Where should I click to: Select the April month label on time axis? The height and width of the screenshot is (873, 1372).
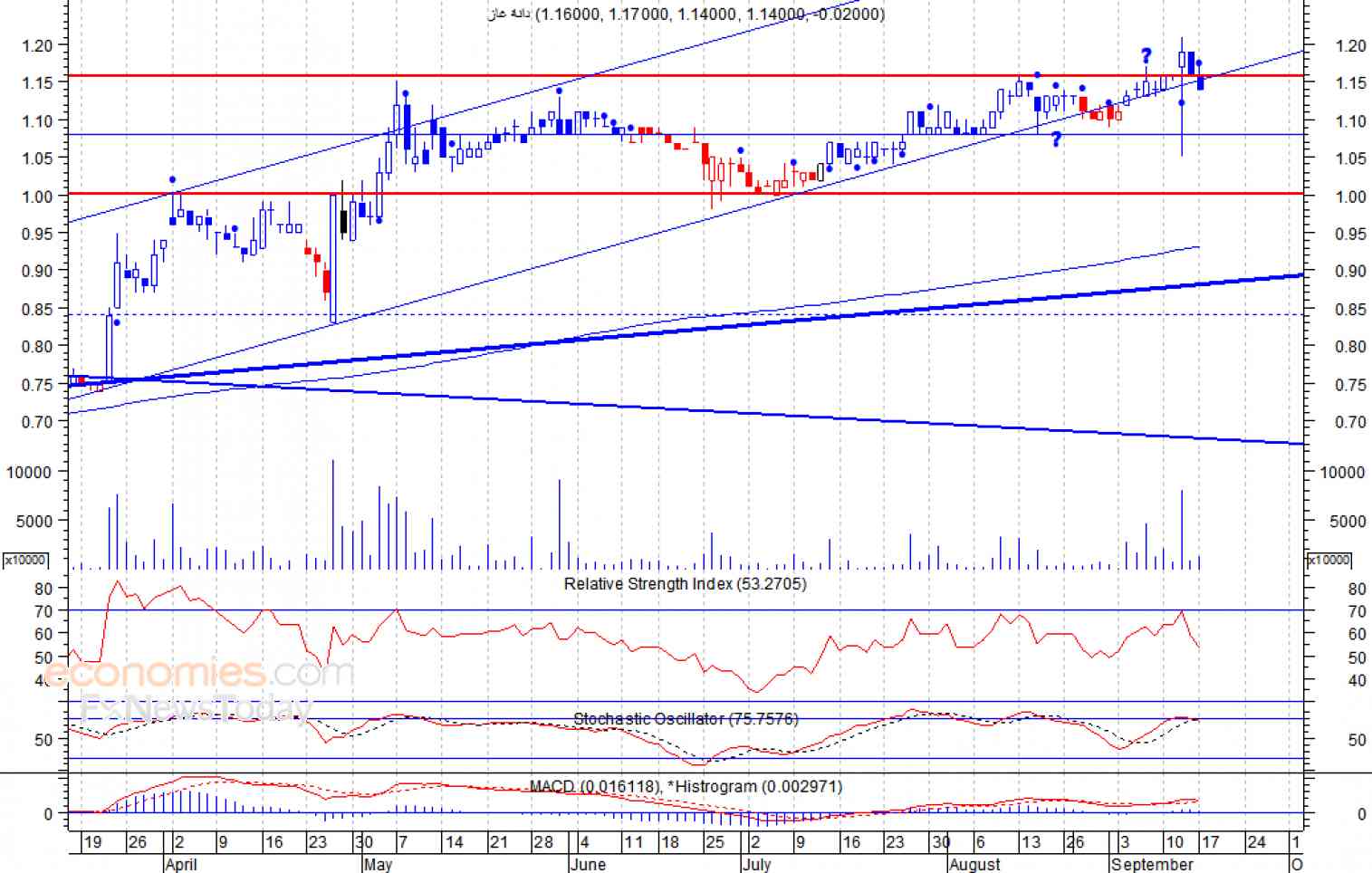pos(181,864)
